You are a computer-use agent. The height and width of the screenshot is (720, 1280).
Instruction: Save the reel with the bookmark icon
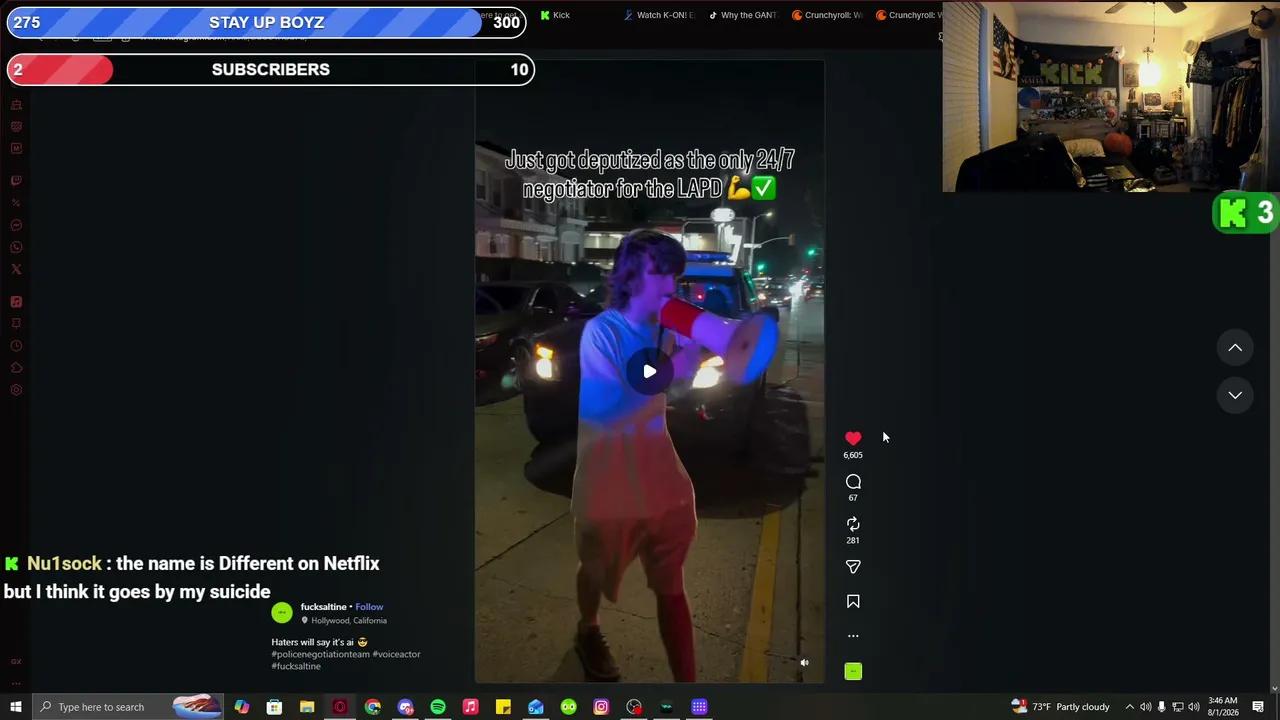pos(853,601)
